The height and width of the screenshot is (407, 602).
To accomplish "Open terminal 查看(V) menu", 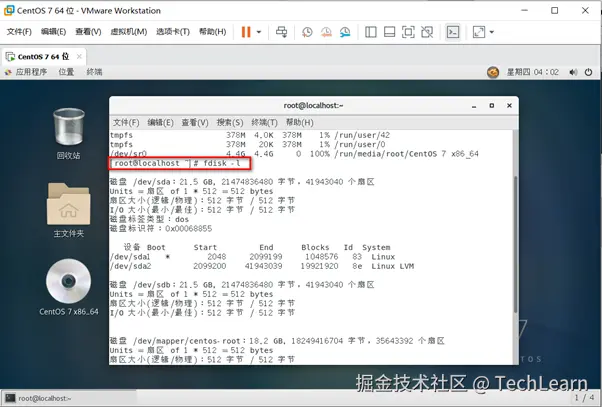I will click(195, 122).
